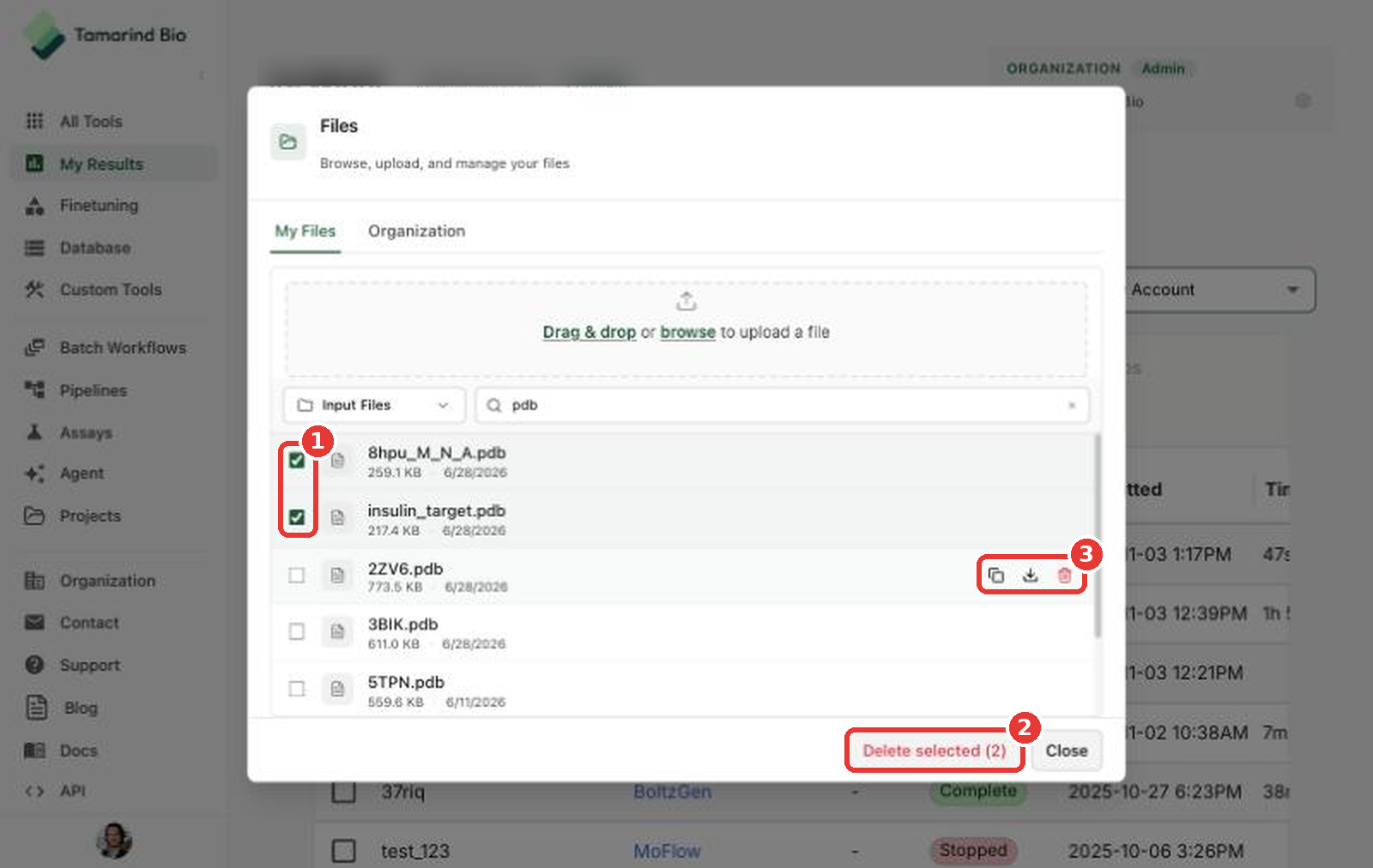This screenshot has width=1373, height=868.
Task: Delete 2ZV6.pdb with the trash icon
Action: click(1064, 576)
